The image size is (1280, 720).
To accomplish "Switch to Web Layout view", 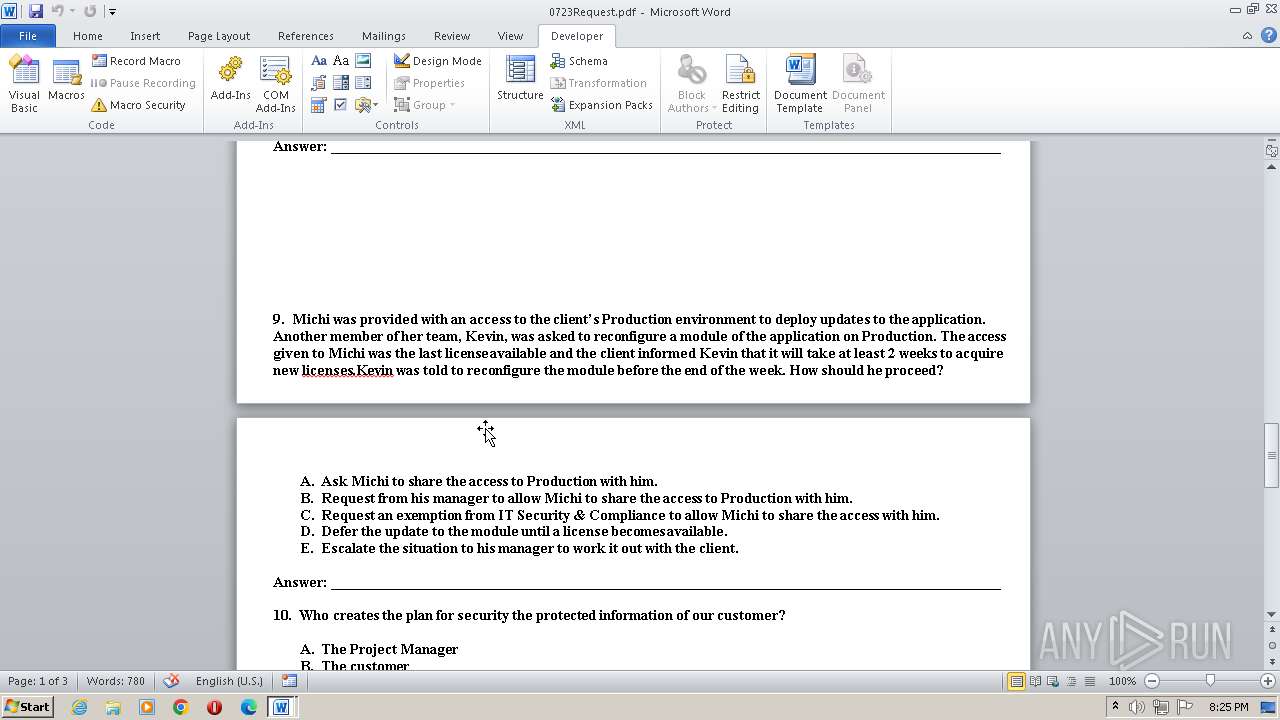I will coord(1053,681).
